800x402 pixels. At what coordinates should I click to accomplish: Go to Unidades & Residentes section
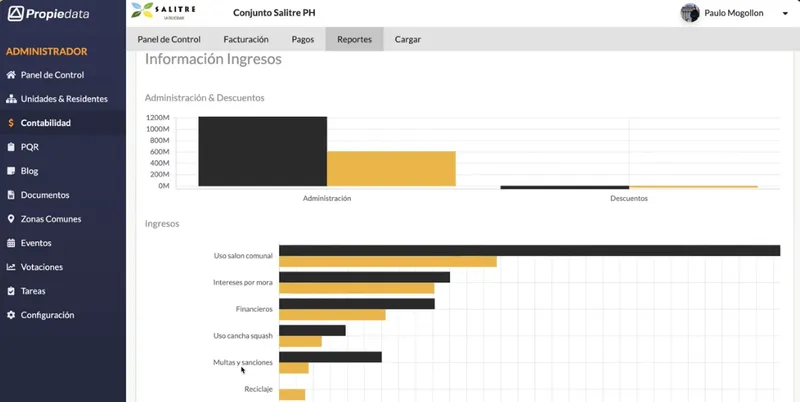64,99
